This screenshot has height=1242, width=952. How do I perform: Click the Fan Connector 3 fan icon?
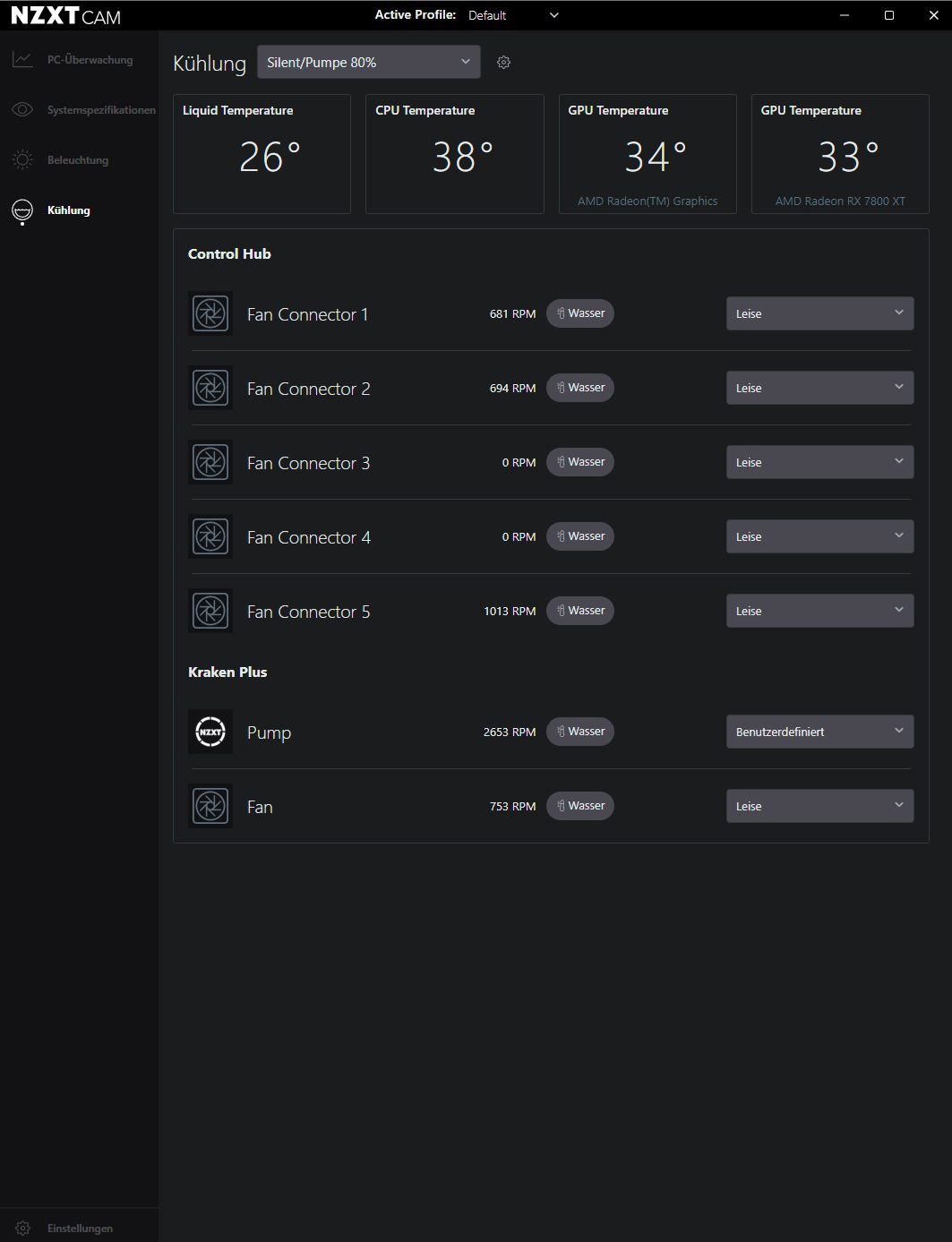point(210,462)
